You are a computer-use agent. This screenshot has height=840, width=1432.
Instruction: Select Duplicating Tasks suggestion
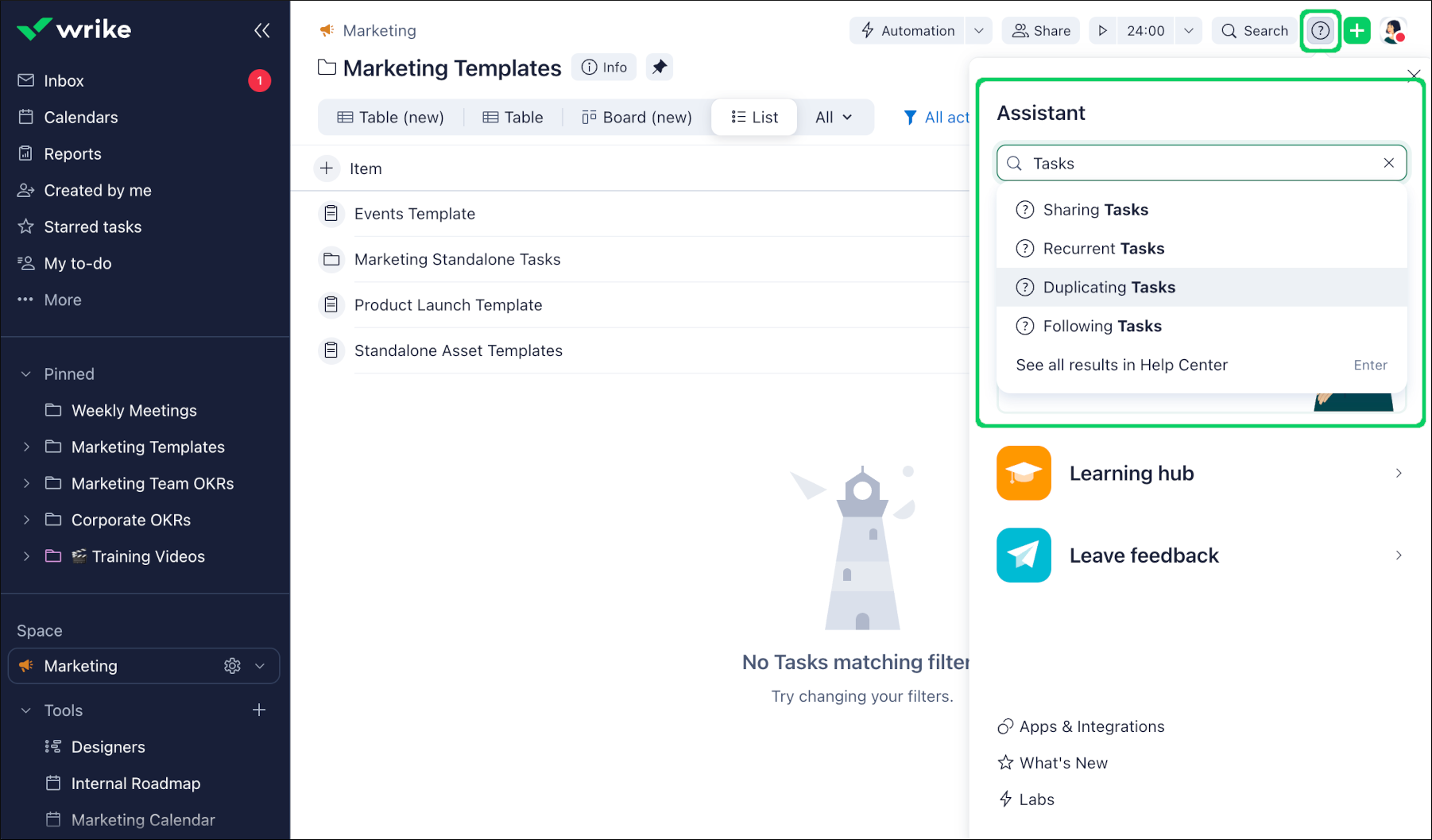(1202, 288)
